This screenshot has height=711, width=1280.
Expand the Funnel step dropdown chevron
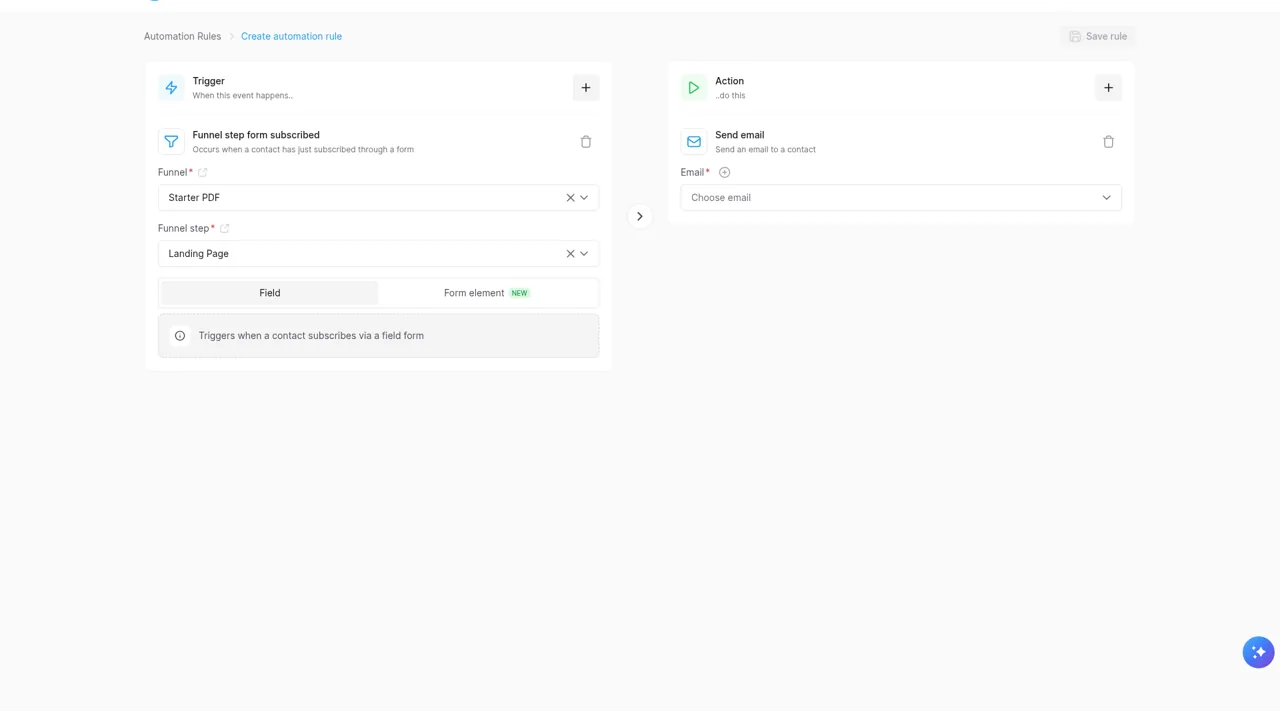tap(584, 254)
